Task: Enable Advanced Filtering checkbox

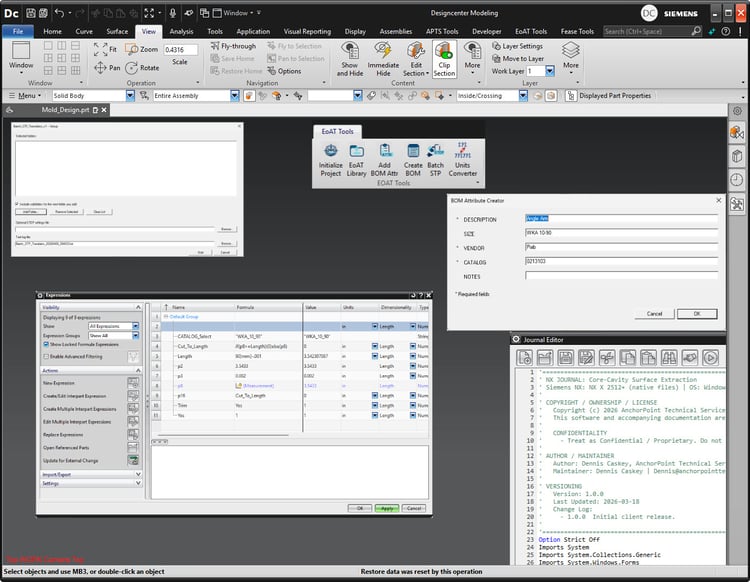Action: pos(46,356)
